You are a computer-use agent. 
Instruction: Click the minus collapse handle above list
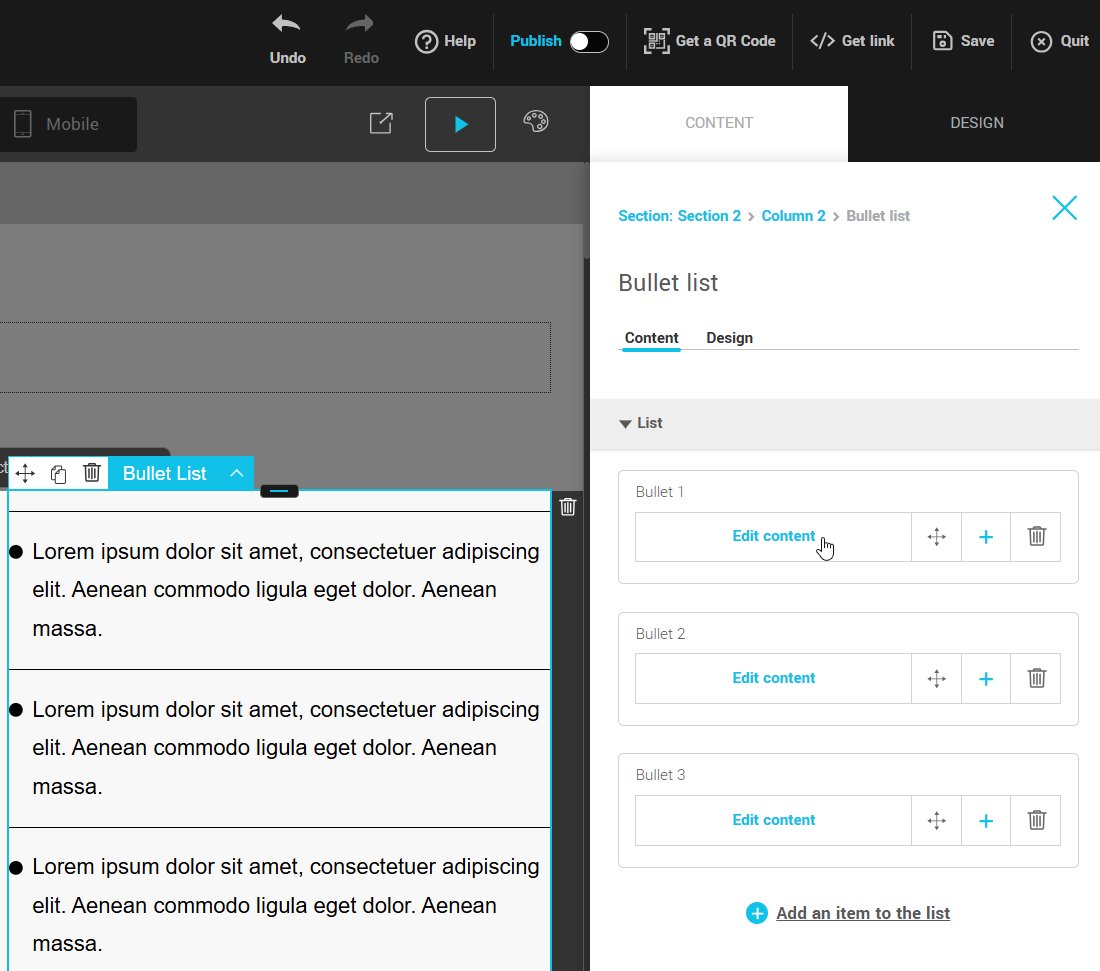tap(279, 491)
